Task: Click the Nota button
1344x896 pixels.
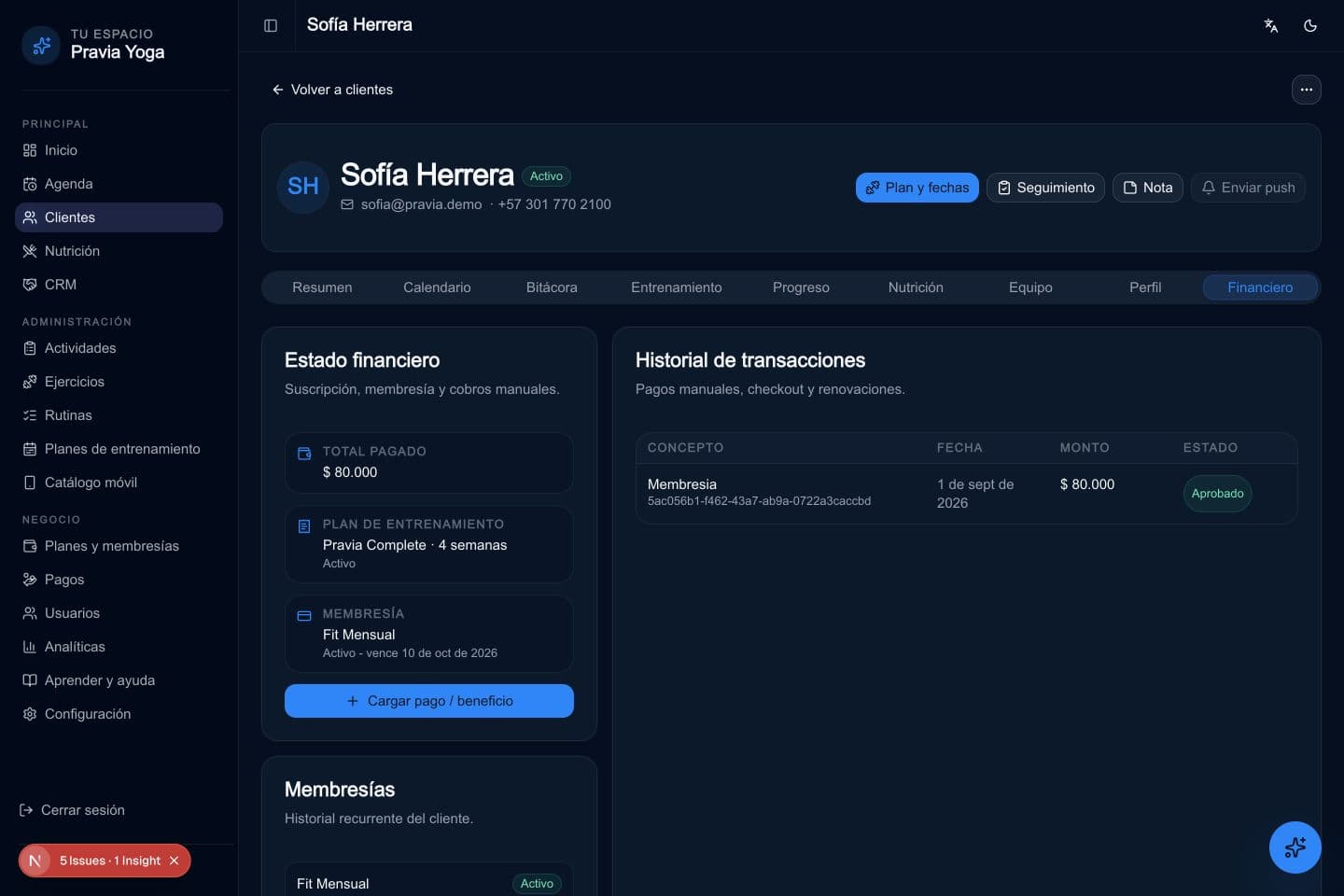Action: point(1148,188)
